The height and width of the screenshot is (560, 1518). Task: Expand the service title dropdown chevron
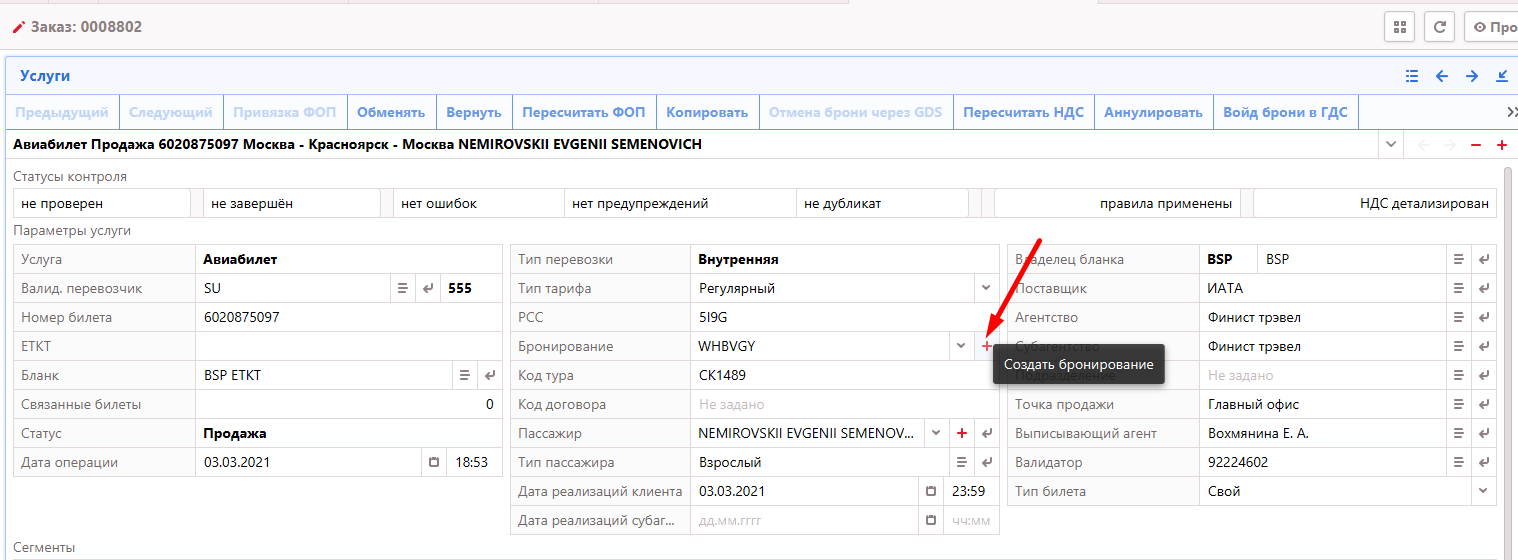[1390, 145]
